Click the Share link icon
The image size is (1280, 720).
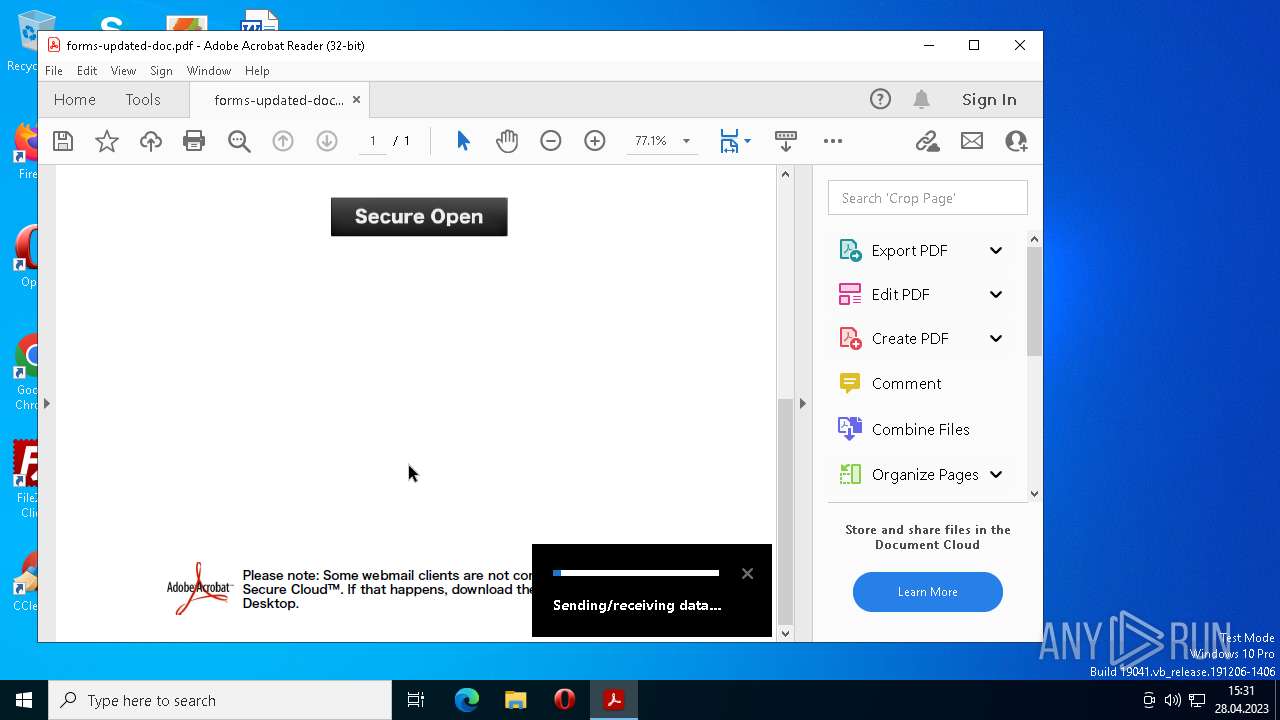click(928, 141)
